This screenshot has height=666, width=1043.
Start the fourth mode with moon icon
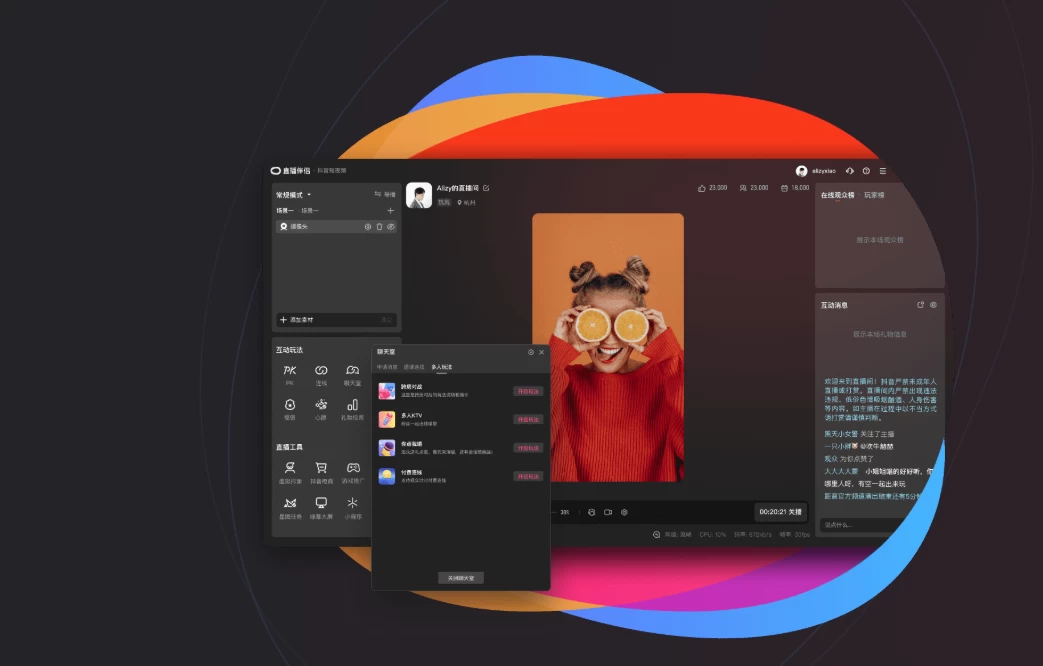(528, 476)
